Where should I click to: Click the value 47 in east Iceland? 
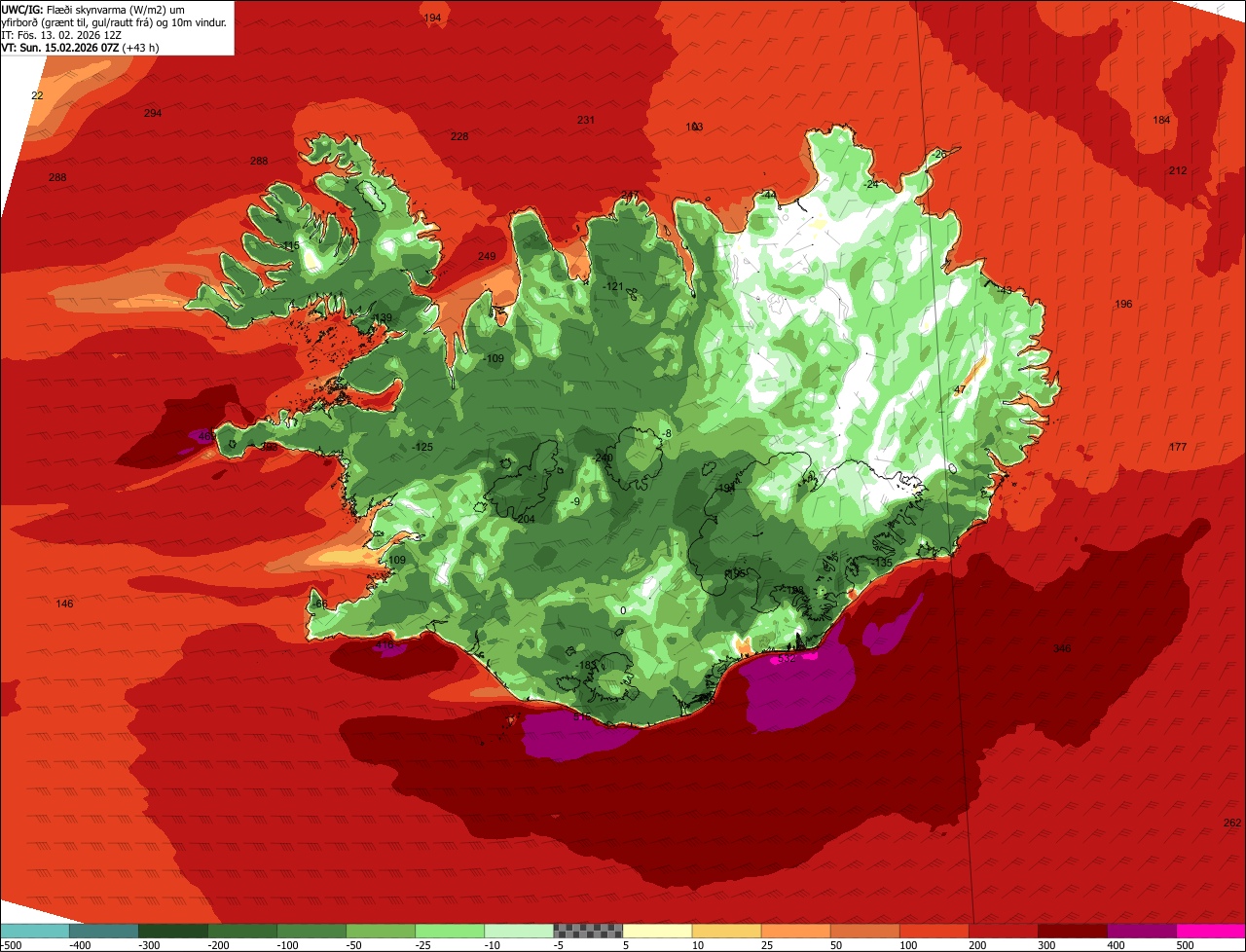959,389
